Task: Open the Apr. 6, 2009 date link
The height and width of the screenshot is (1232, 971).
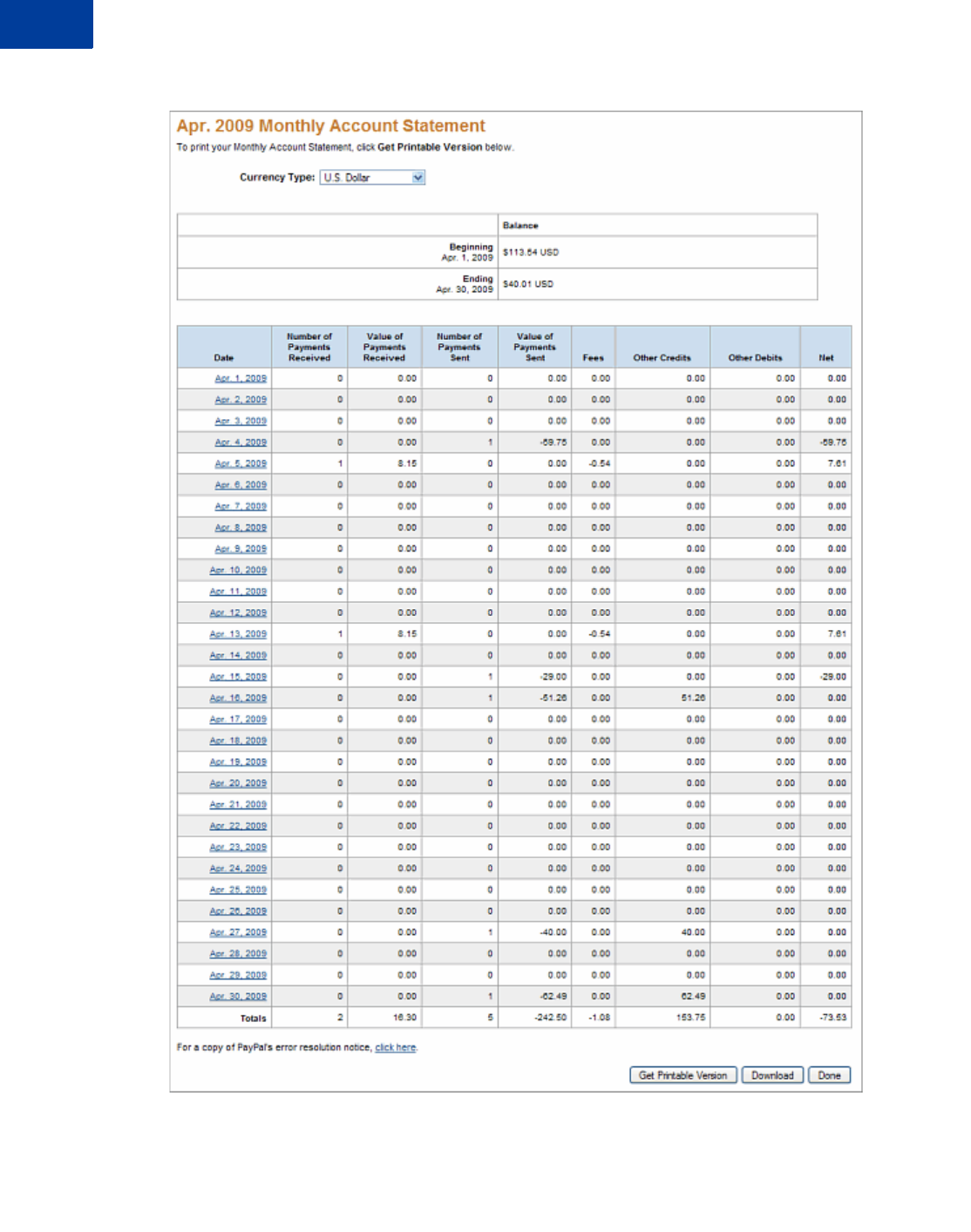Action: pyautogui.click(x=241, y=485)
